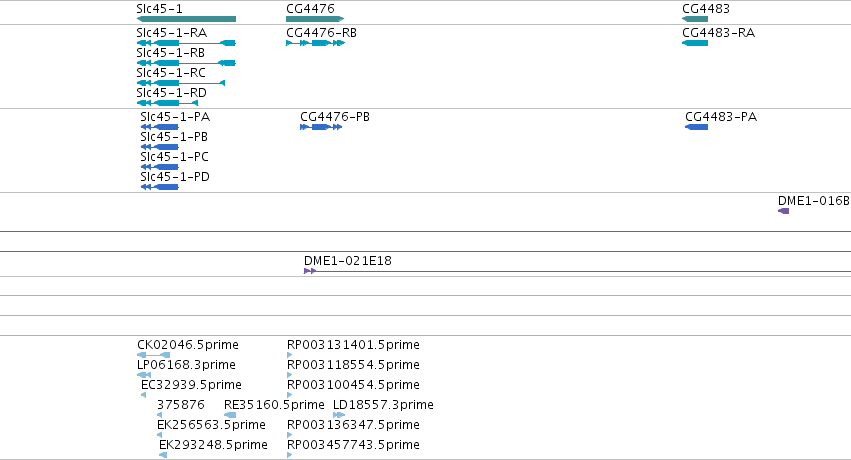This screenshot has width=851, height=460.
Task: Select the Slc45-1-RD transcript glyph
Action: (x=167, y=103)
